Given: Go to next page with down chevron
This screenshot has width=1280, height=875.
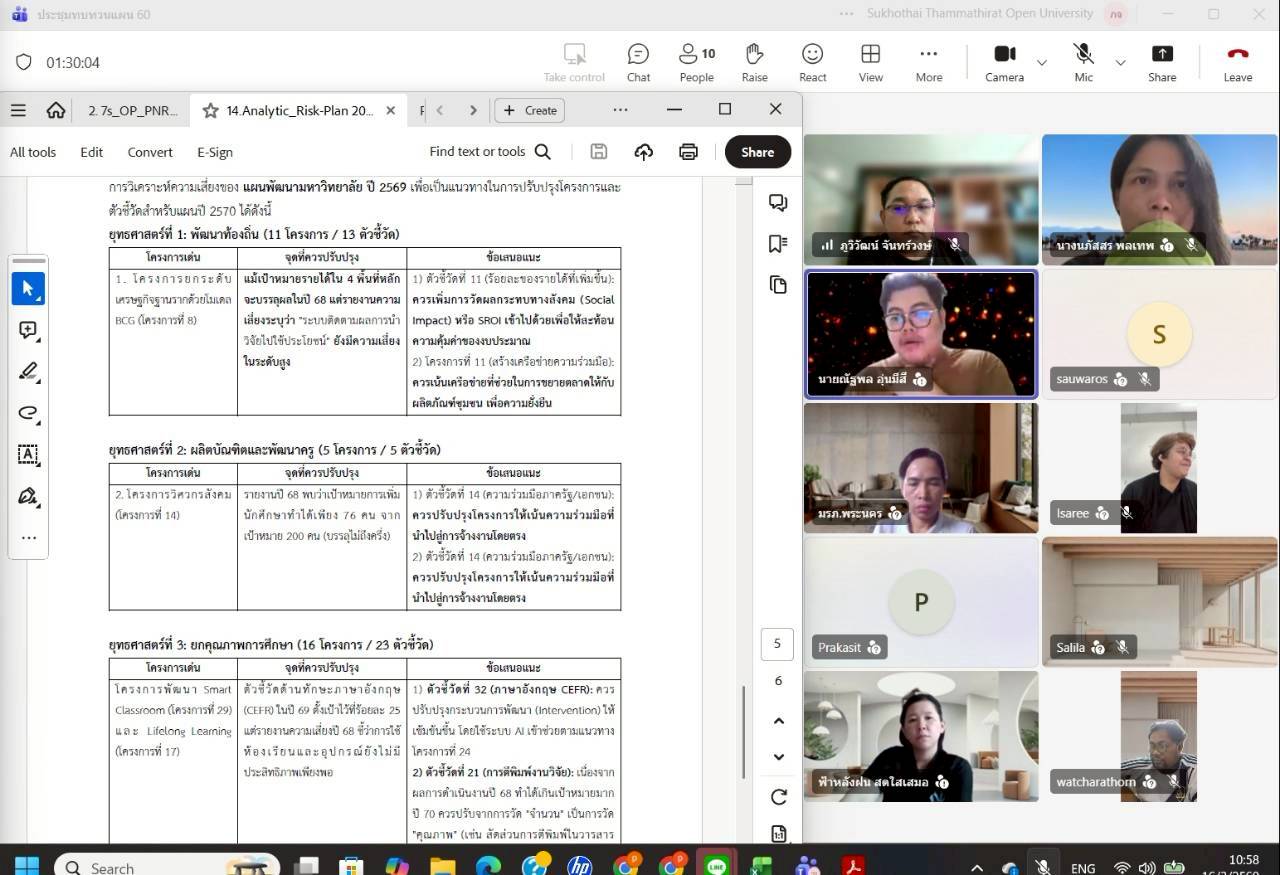Looking at the screenshot, I should (779, 757).
